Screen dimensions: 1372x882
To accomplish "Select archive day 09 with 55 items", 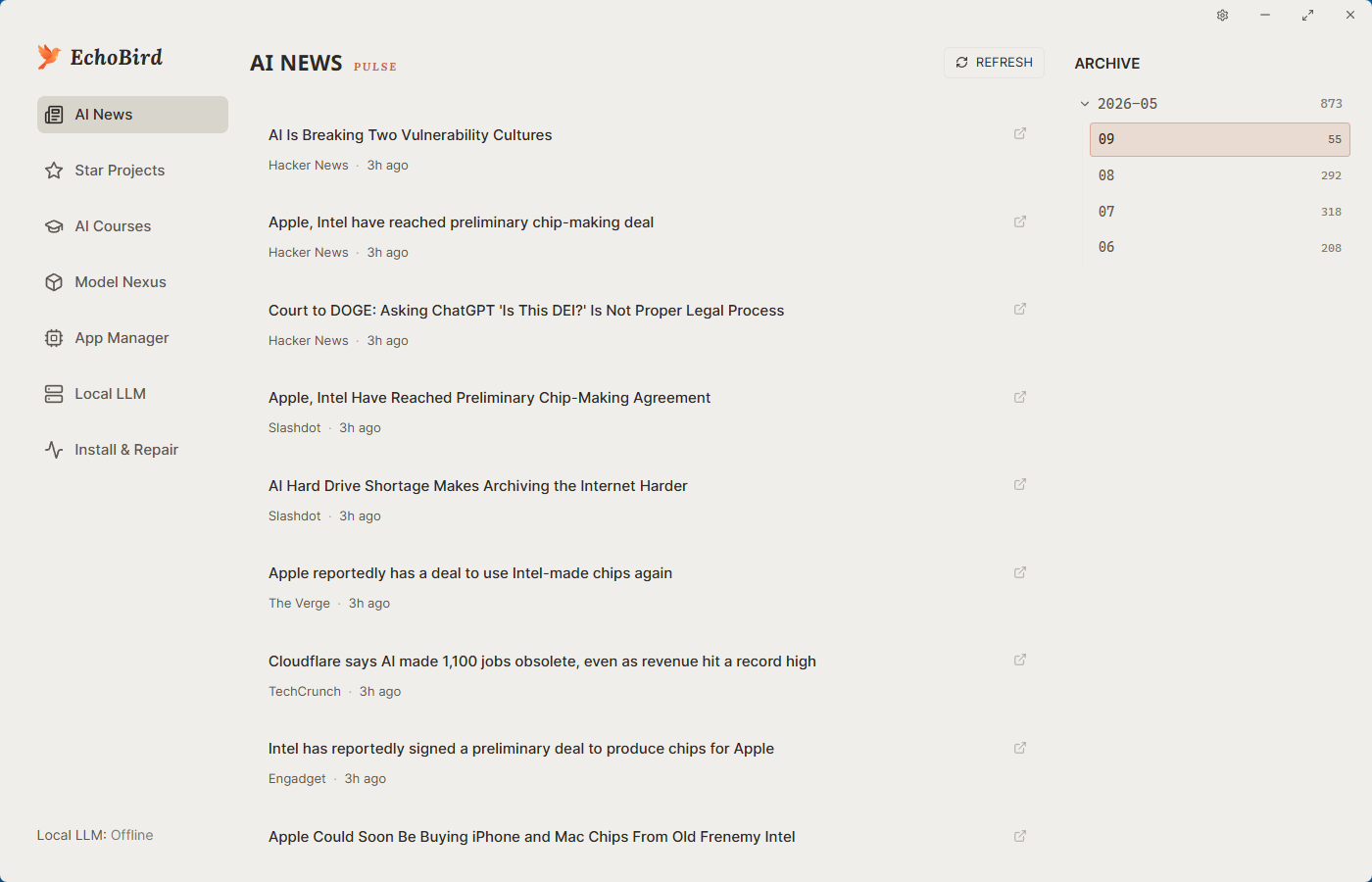I will 1220,139.
